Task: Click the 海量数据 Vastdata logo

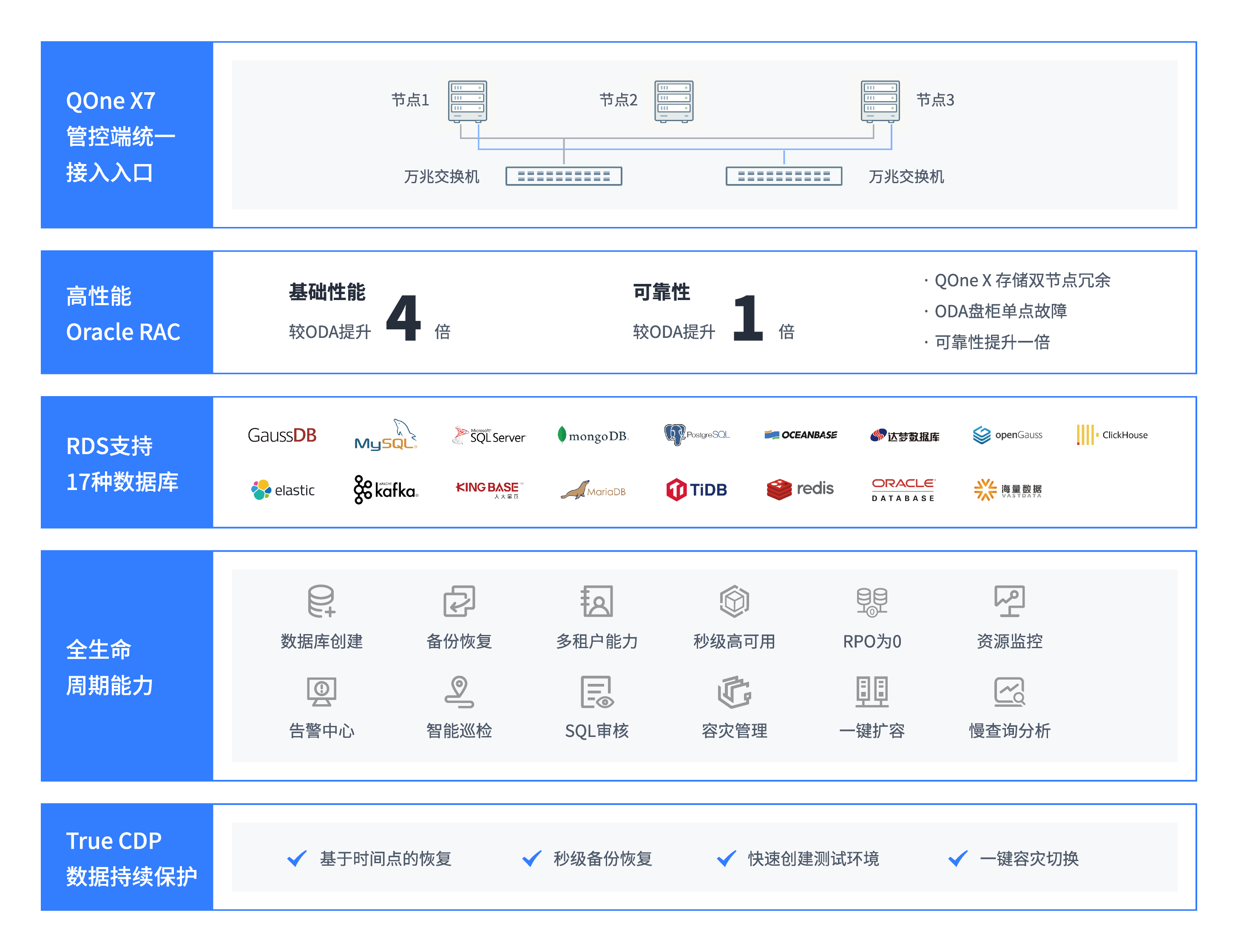Action: (1007, 490)
